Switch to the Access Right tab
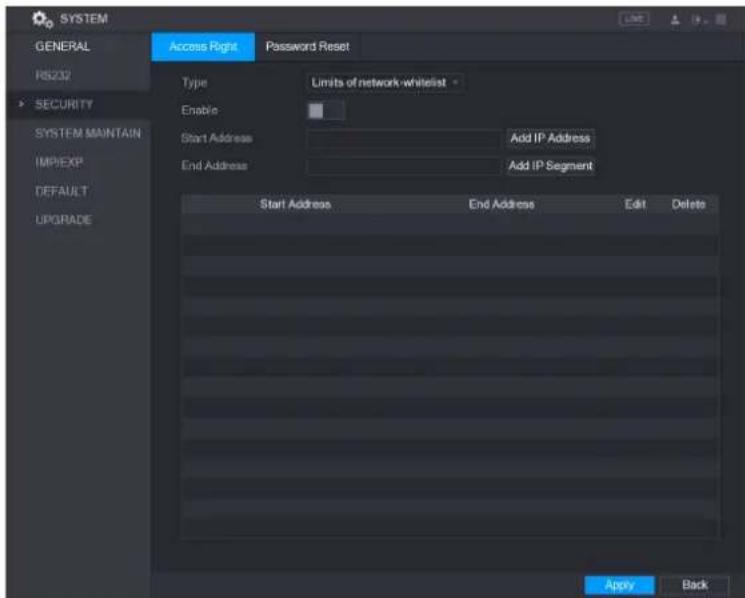745x598 pixels. pyautogui.click(x=203, y=47)
